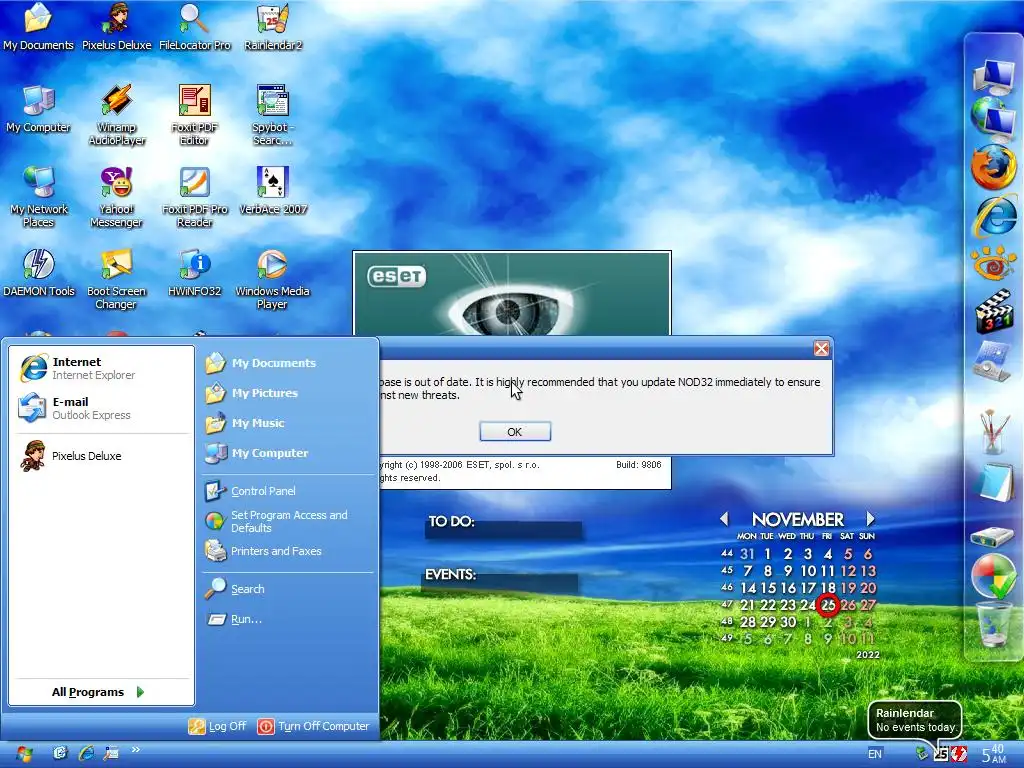Launch Media Player Classic 321 dock icon
The height and width of the screenshot is (768, 1024).
click(993, 312)
